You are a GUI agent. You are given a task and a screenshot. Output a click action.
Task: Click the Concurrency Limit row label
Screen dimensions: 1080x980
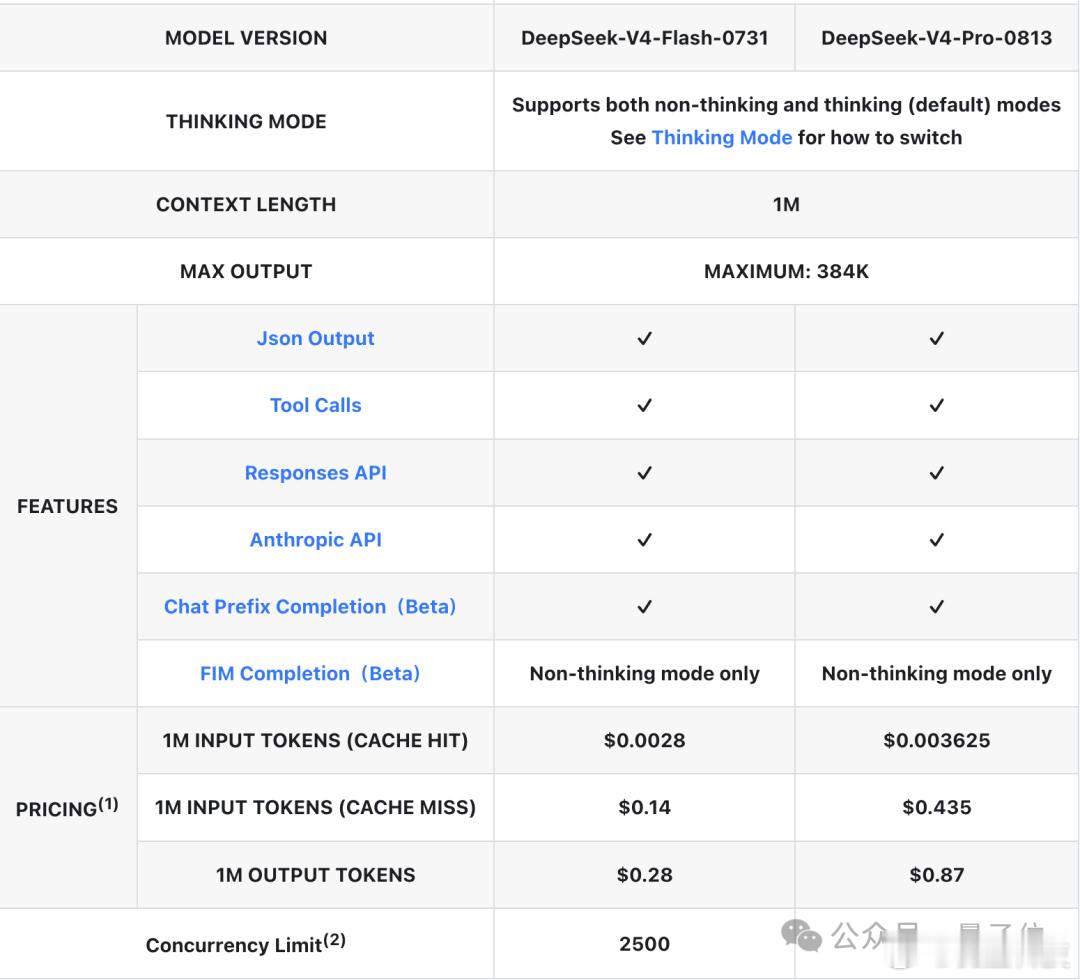[x=246, y=943]
